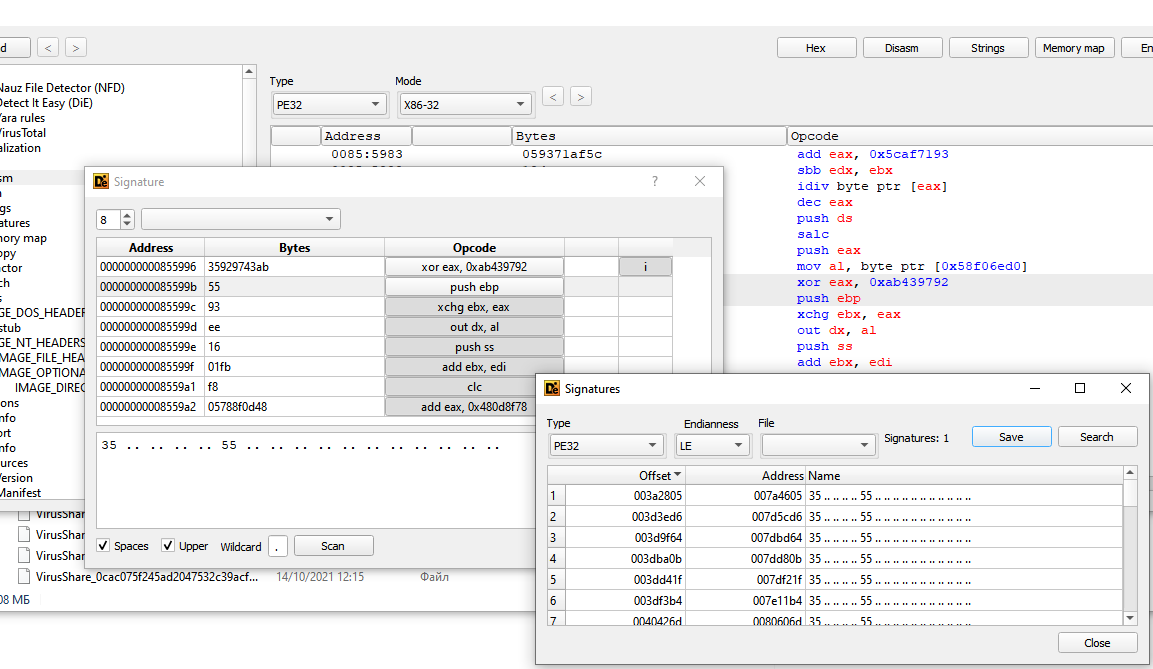Maximize the Signatures window

(x=1079, y=388)
